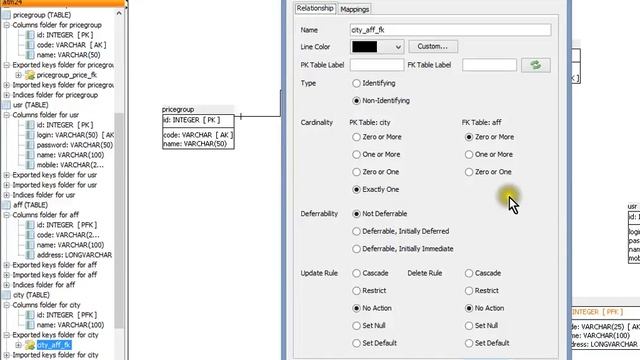Open Custom line color chooser

(x=433, y=47)
